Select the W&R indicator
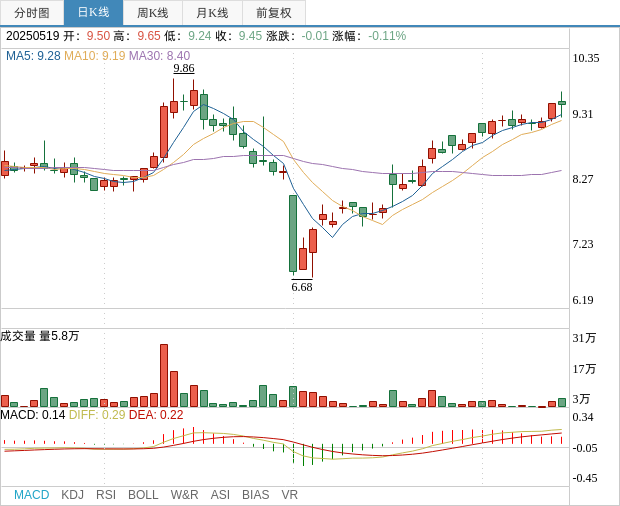620x506 pixels. coord(184,495)
